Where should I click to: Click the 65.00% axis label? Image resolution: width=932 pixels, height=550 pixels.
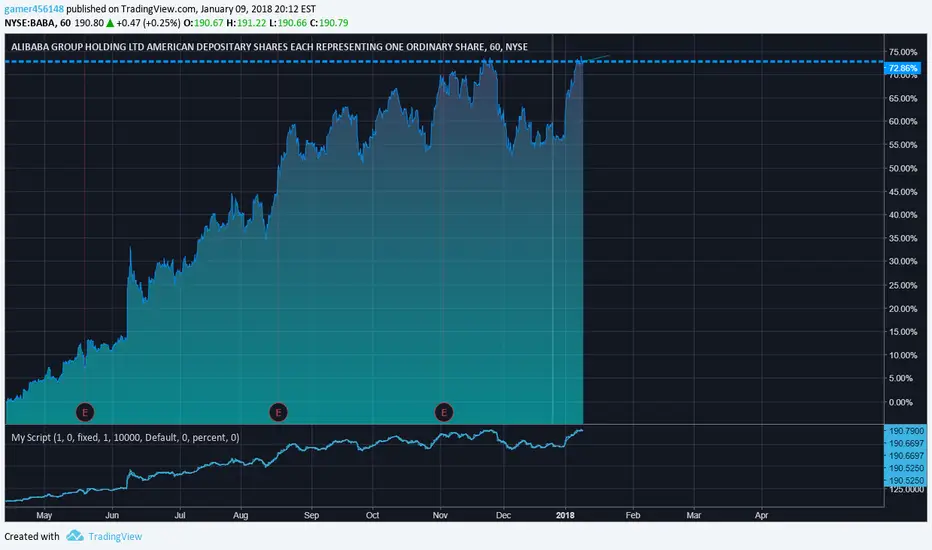pyautogui.click(x=903, y=99)
